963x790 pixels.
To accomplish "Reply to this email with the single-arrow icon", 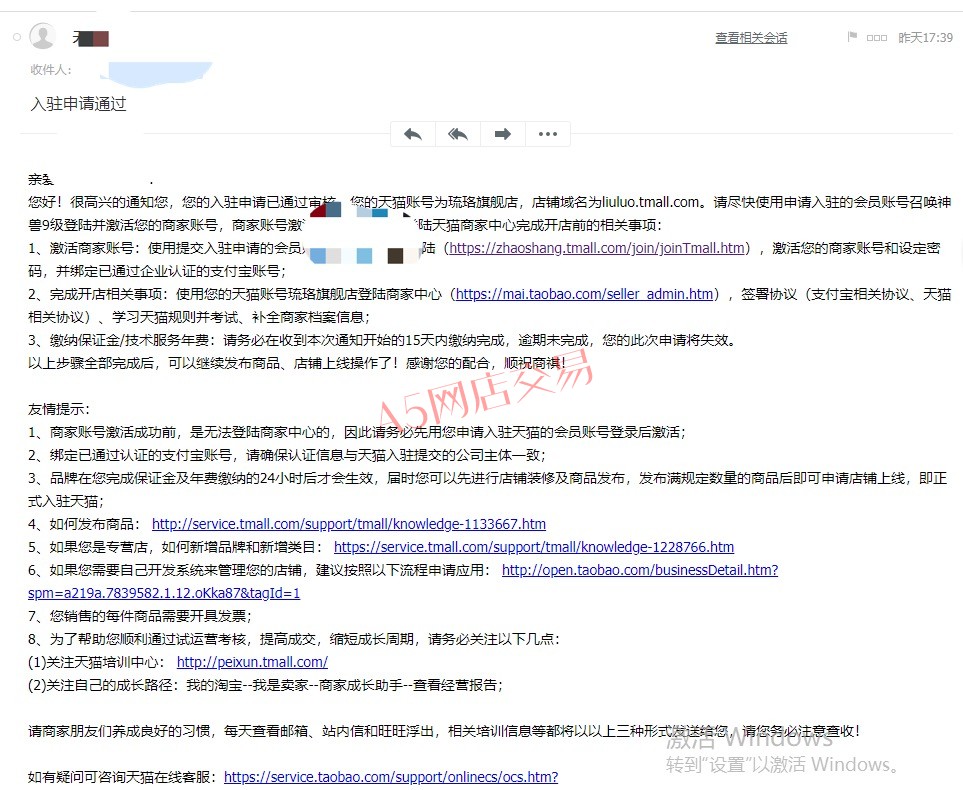I will (413, 134).
